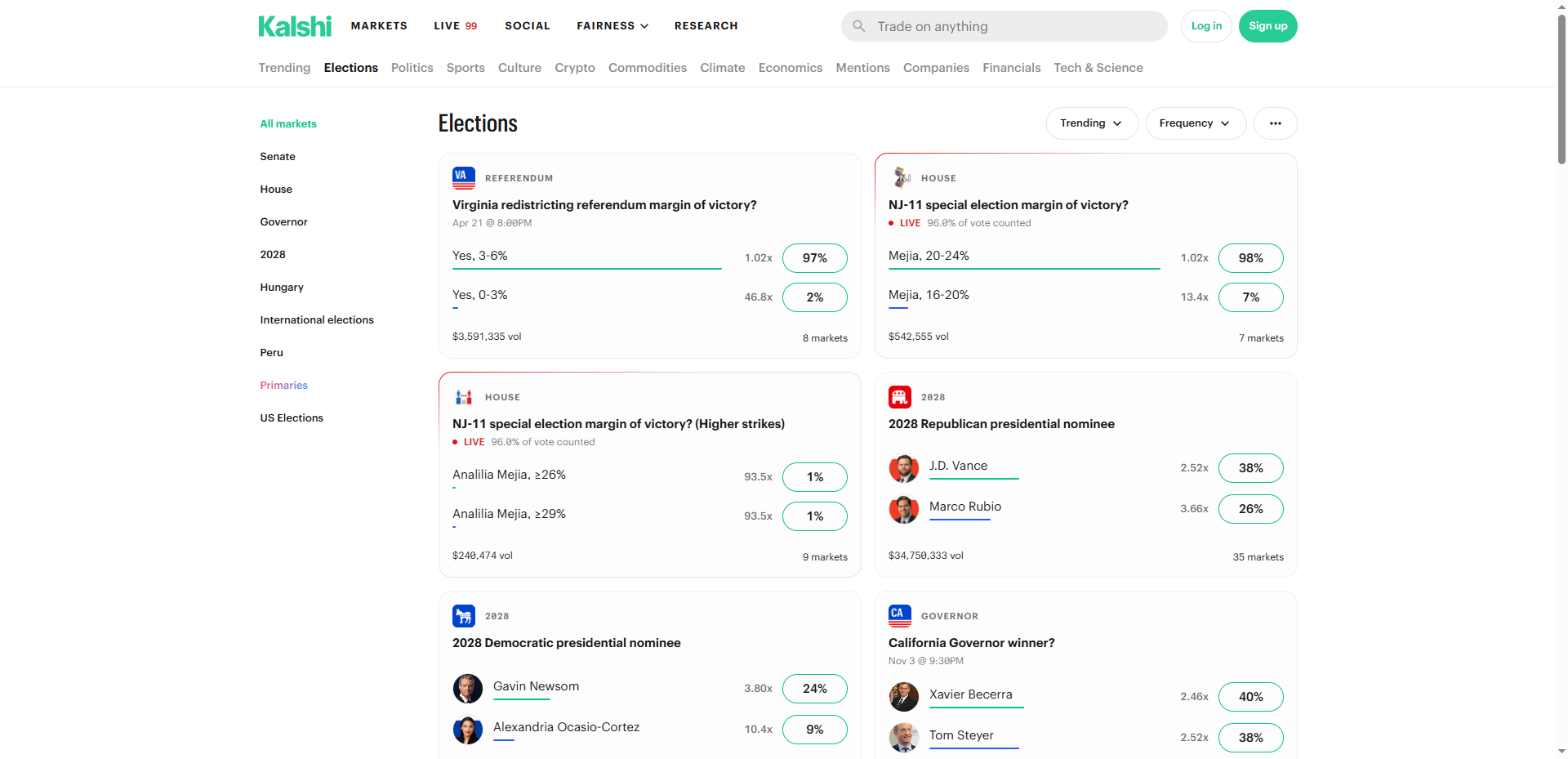
Task: Open the Crypto category tab
Action: coord(575,68)
